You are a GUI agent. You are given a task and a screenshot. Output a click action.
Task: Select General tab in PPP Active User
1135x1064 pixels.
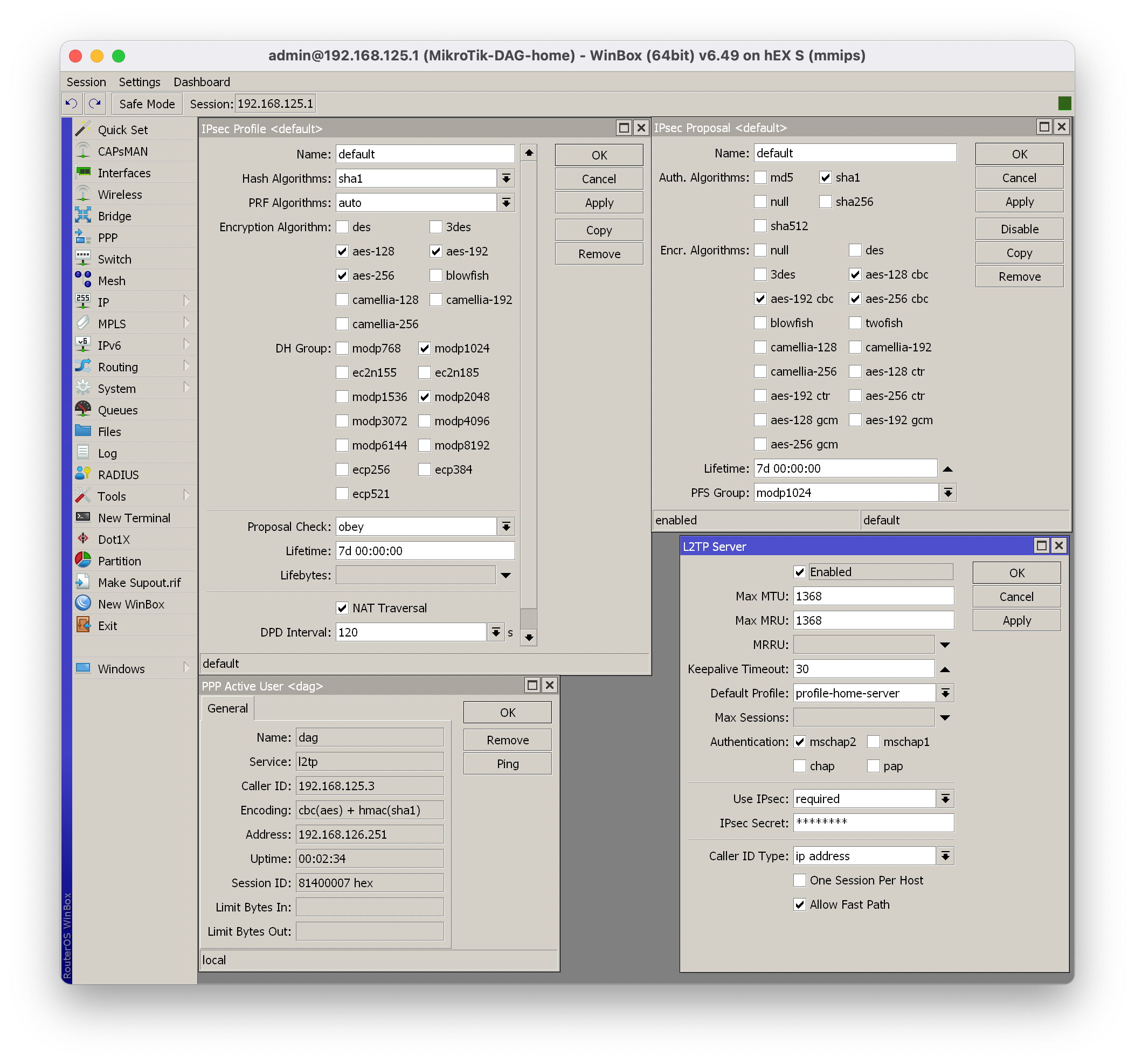tap(227, 709)
